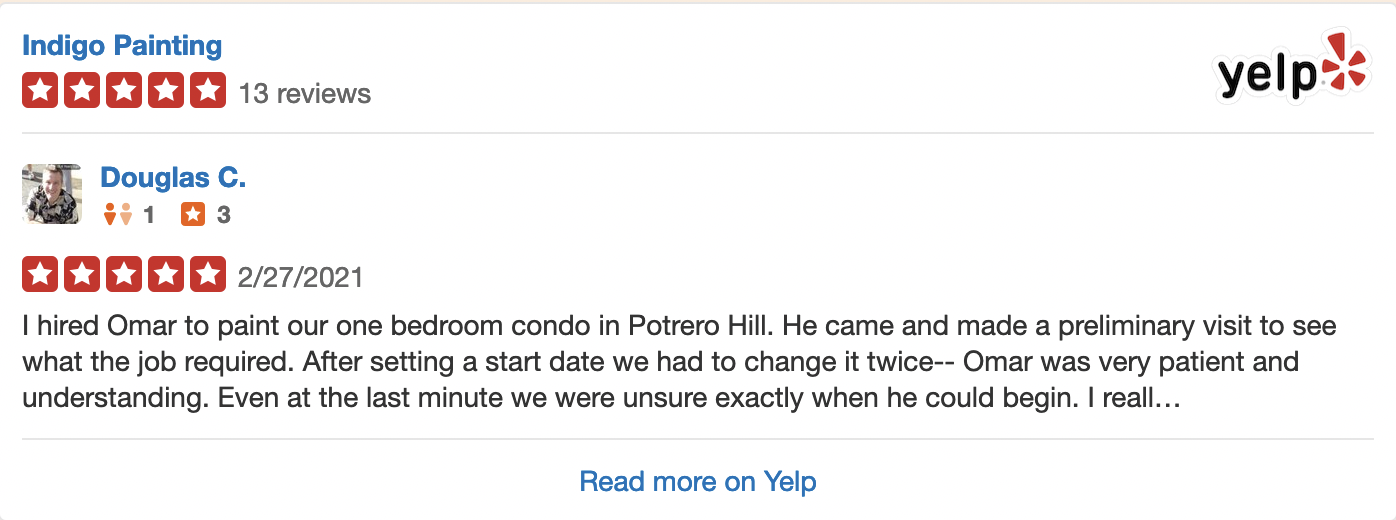The width and height of the screenshot is (1396, 520).
Task: Click the review count number 3
Action: pos(224,215)
